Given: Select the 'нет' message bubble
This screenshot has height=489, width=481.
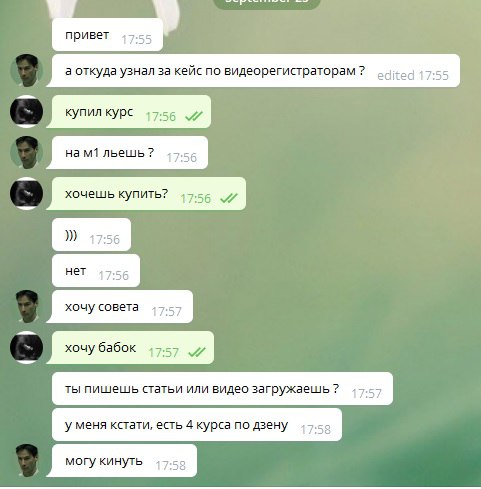Looking at the screenshot, I should 96,271.
